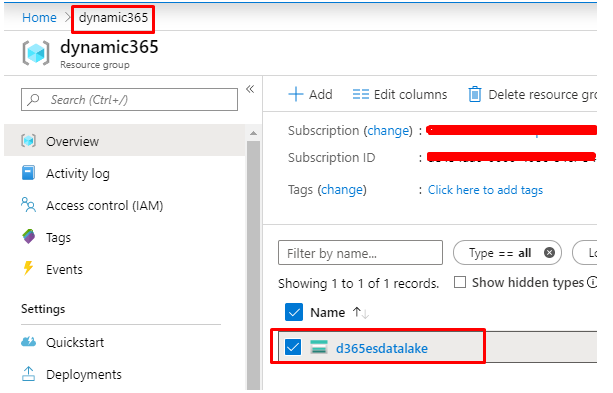Image resolution: width=613 pixels, height=393 pixels.
Task: Click the search magnifier icon
Action: pyautogui.click(x=34, y=100)
